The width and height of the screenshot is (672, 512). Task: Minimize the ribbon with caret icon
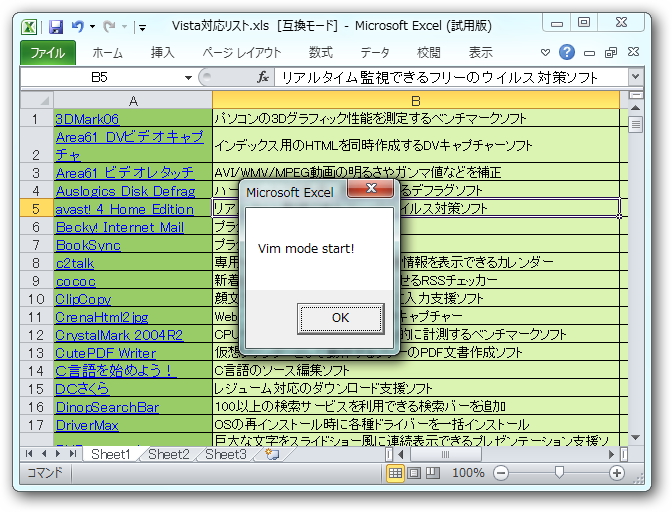[x=545, y=52]
